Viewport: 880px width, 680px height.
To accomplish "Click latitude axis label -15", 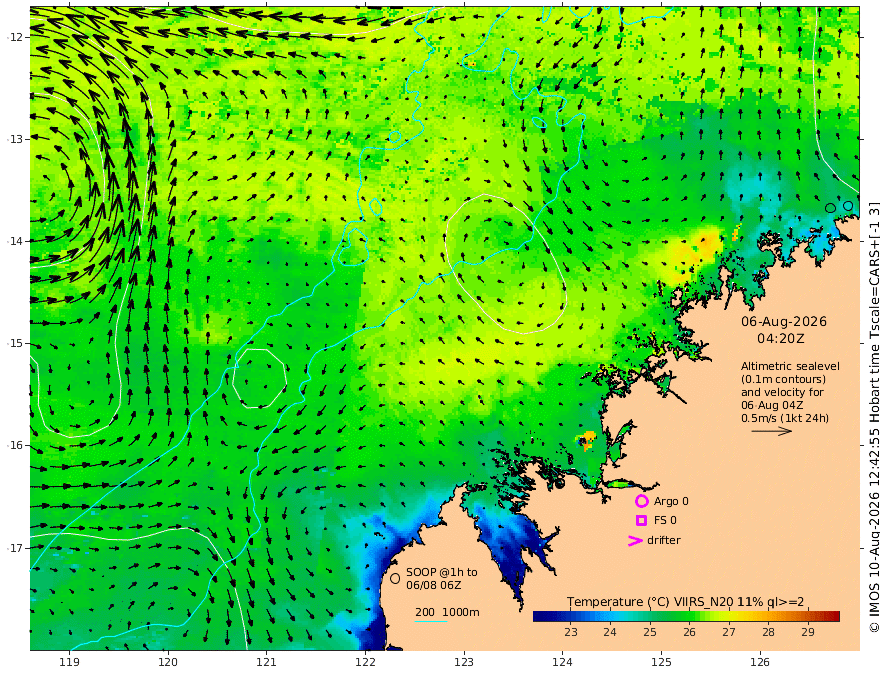I will (x=15, y=343).
